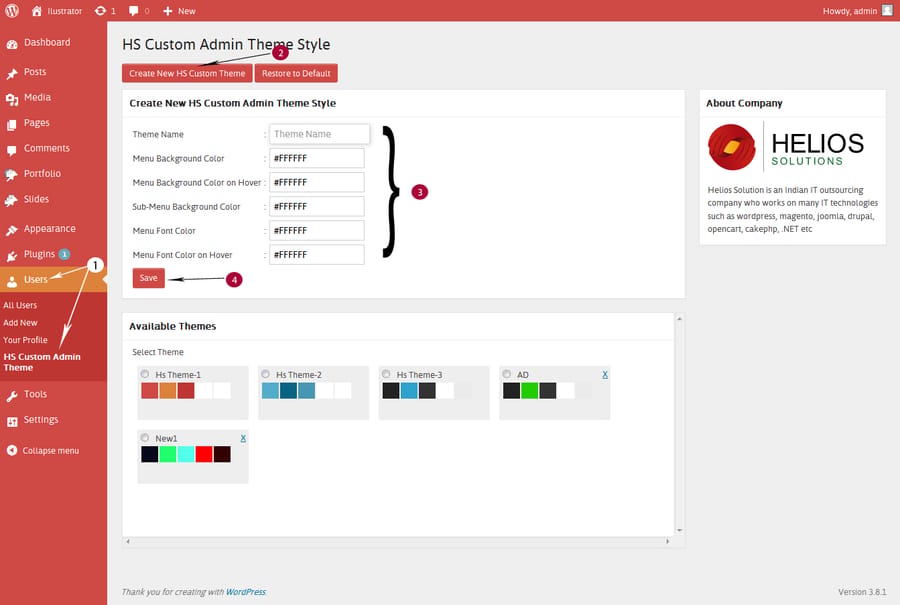This screenshot has width=900, height=605.
Task: Click the Portfolio pin icon
Action: pyautogui.click(x=11, y=175)
